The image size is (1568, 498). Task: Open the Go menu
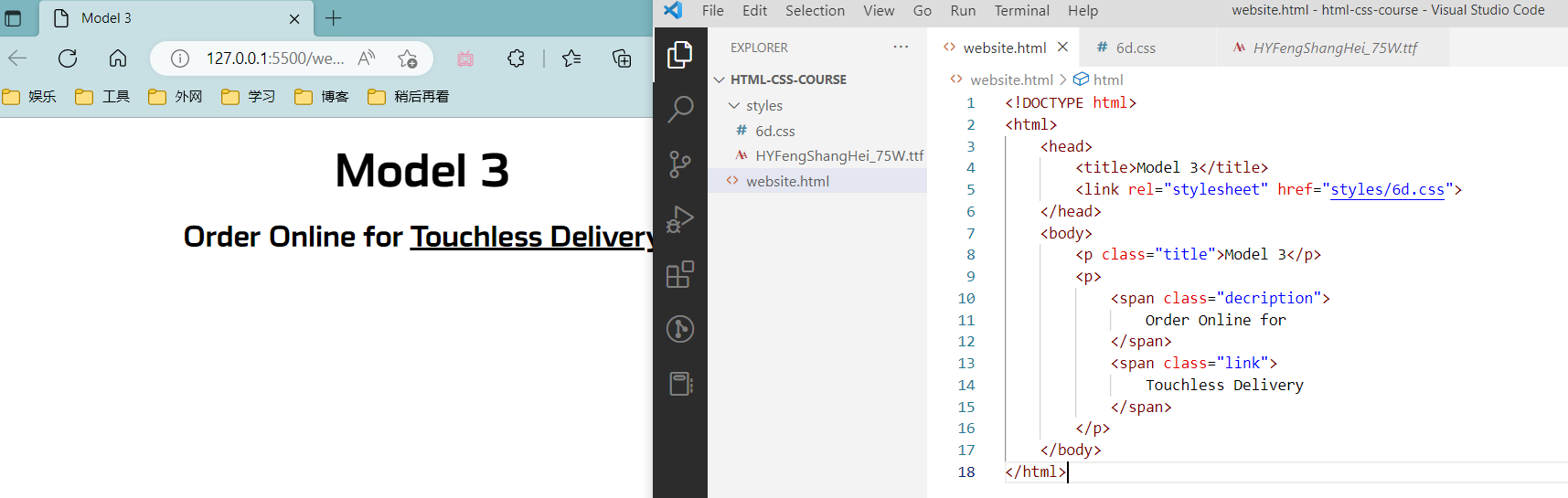(923, 11)
